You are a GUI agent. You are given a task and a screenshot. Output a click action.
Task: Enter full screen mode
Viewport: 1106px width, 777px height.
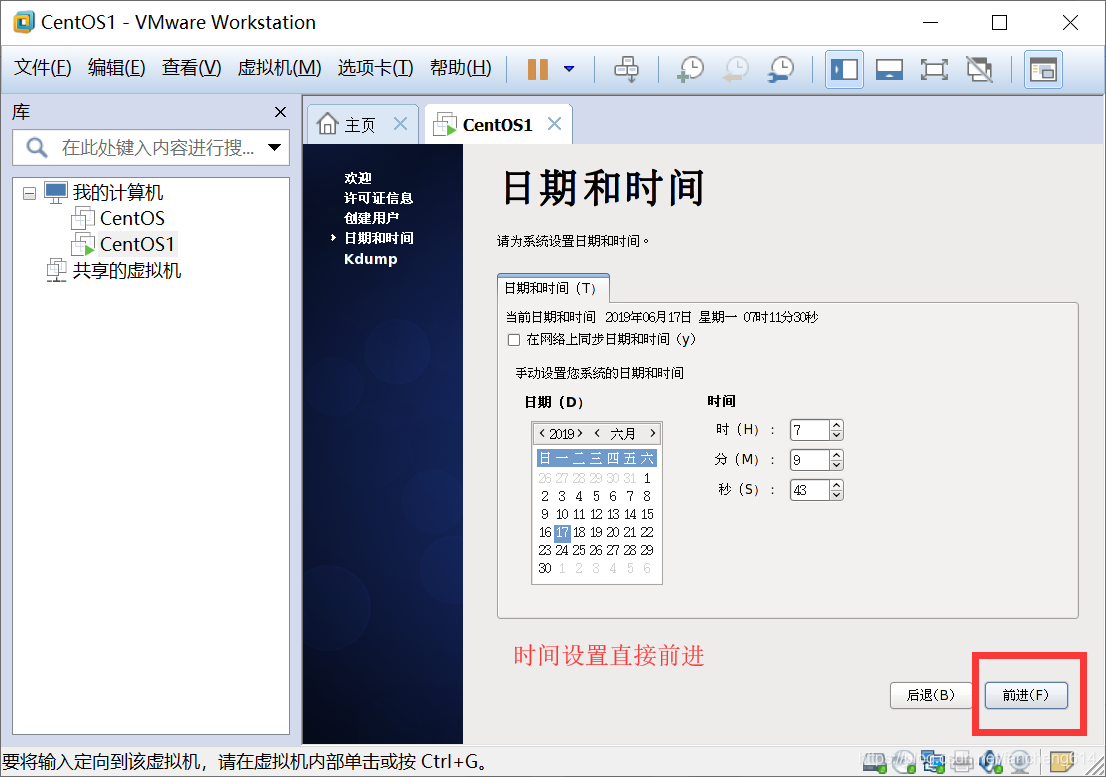(x=934, y=69)
